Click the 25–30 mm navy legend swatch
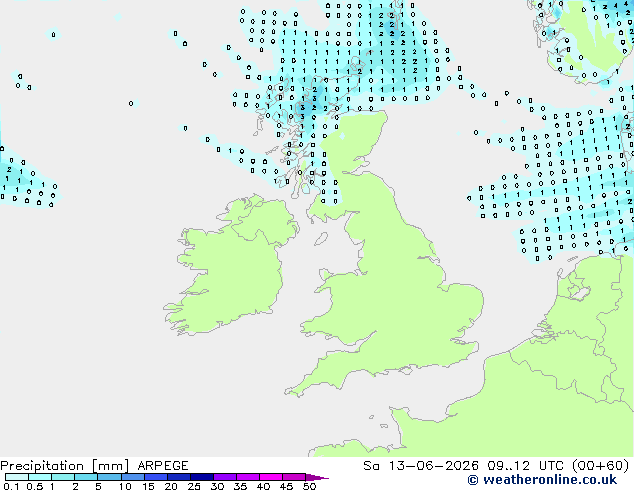 [x=201, y=477]
